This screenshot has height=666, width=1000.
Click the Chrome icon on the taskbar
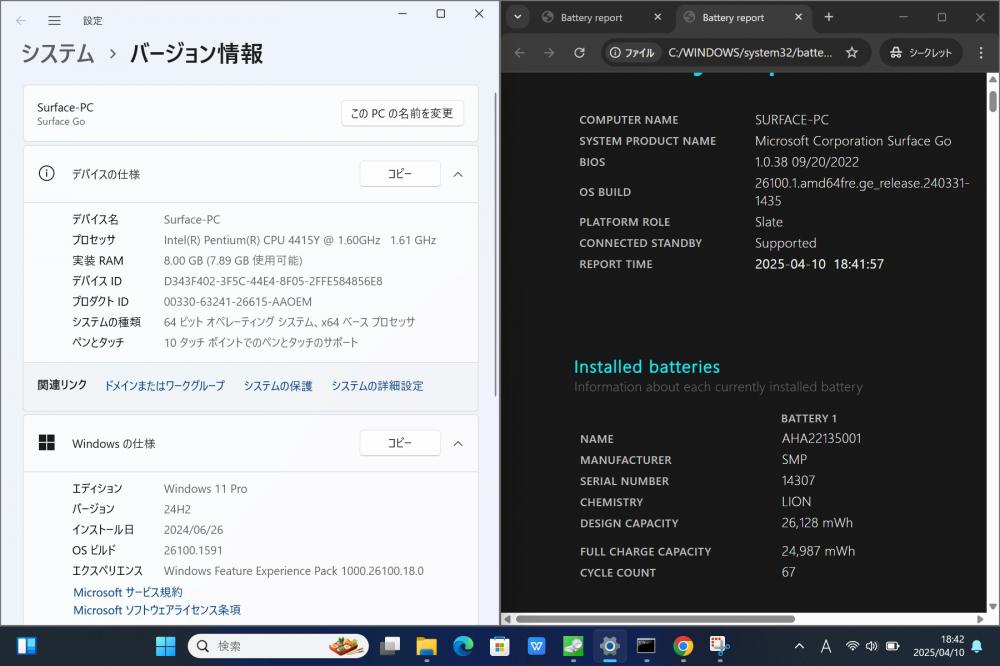point(683,646)
